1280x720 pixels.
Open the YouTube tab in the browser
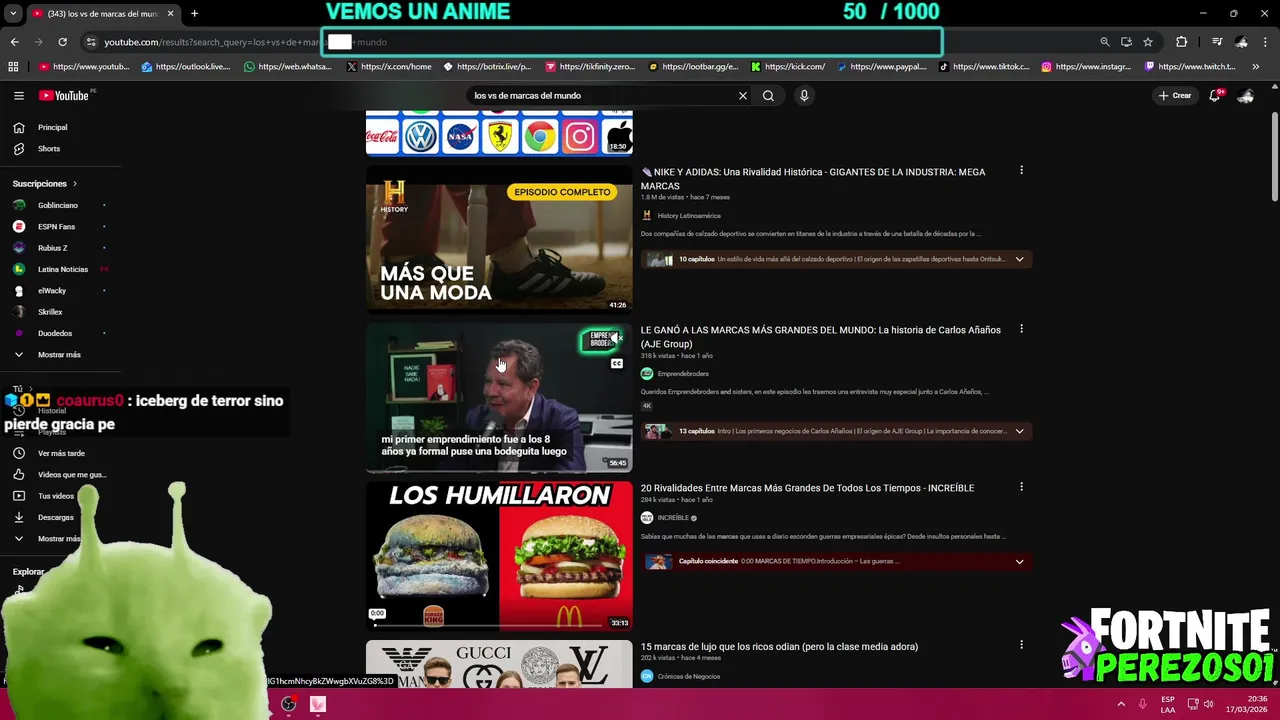[102, 13]
